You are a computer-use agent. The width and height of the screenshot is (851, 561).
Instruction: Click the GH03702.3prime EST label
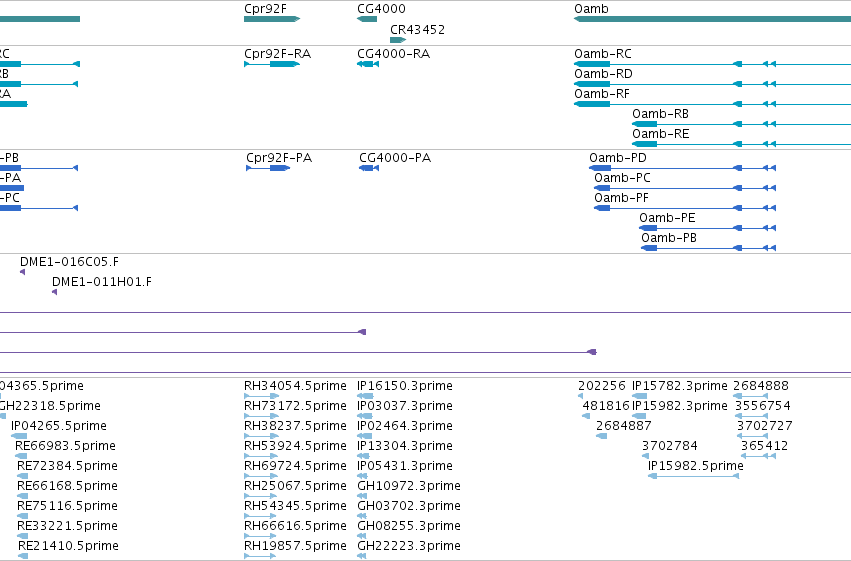point(409,506)
